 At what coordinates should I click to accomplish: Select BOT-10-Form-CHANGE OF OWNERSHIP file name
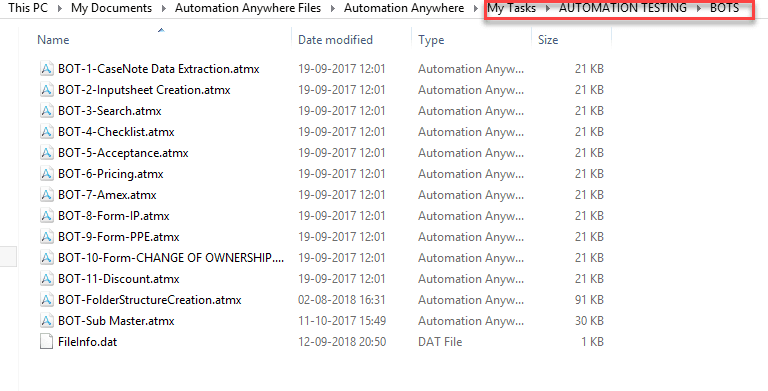(x=171, y=258)
